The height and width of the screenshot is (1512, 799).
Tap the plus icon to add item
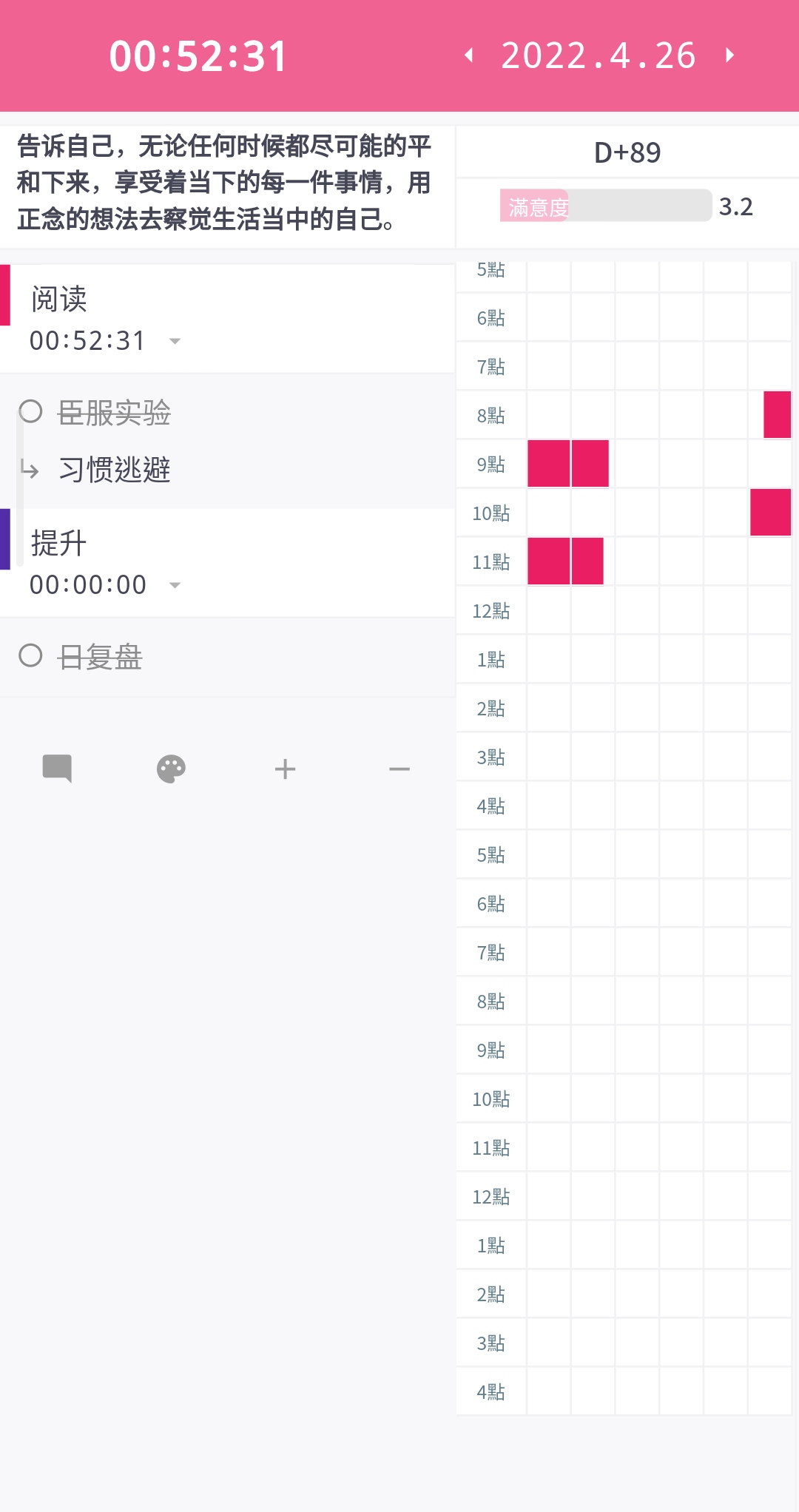[x=285, y=769]
